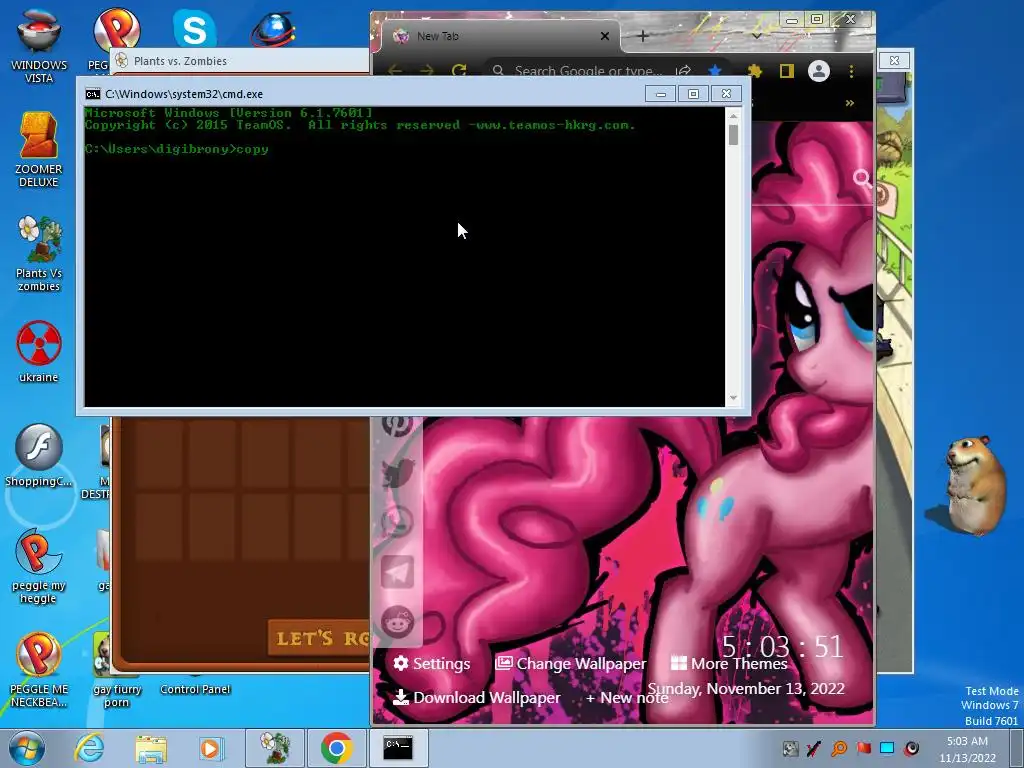Screen dimensions: 1024x768
Task: Open the taskbar clock showing 5:03 AM
Action: 968,749
